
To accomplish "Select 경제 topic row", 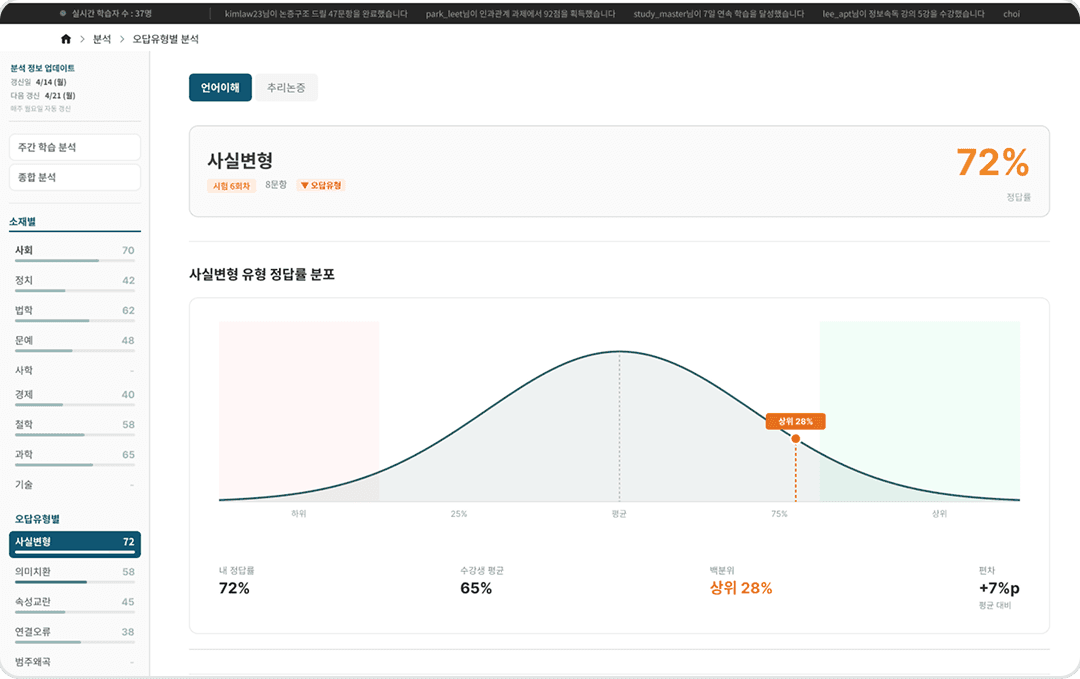I will [75, 397].
